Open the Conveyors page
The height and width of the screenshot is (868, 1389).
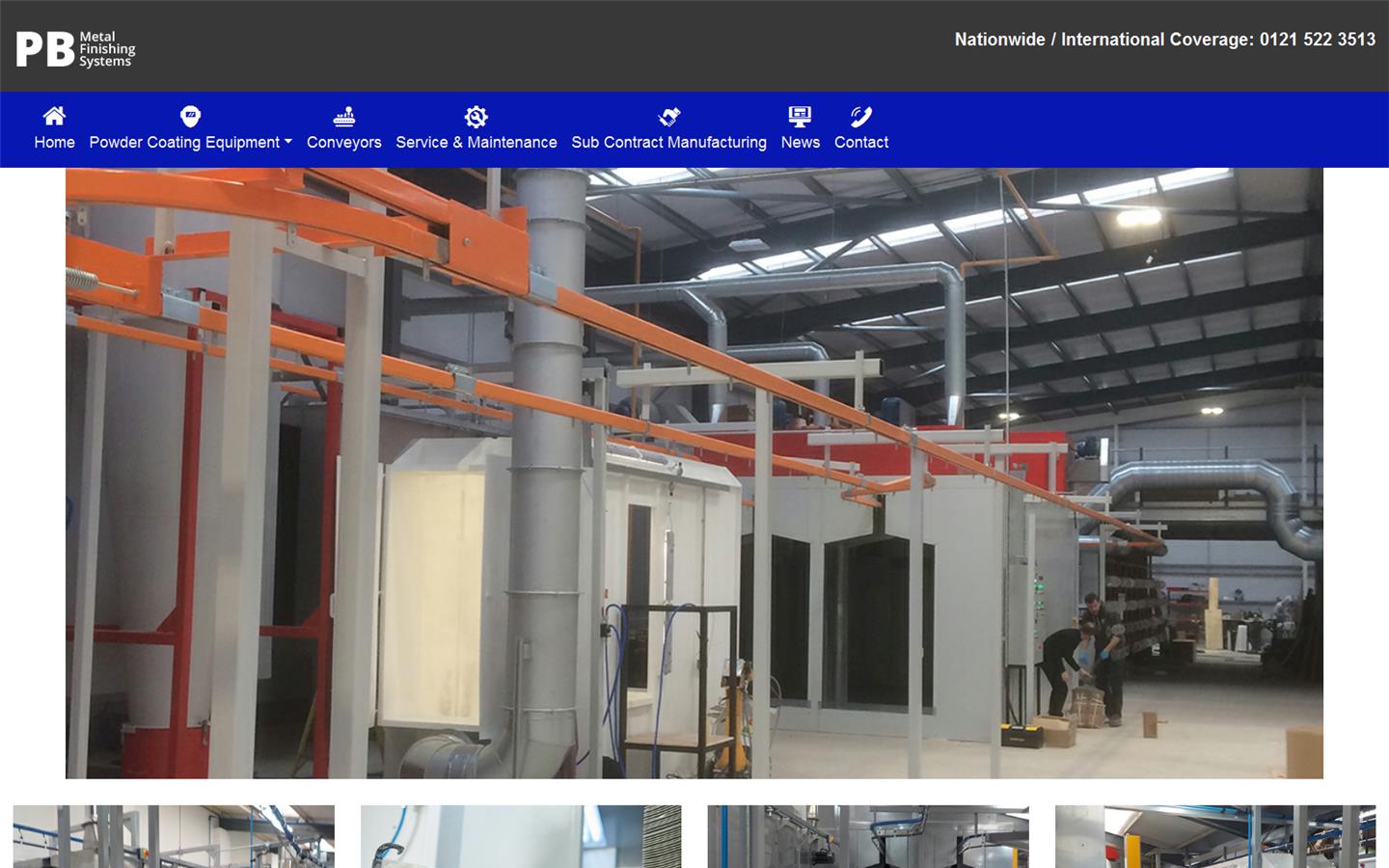[x=343, y=142]
